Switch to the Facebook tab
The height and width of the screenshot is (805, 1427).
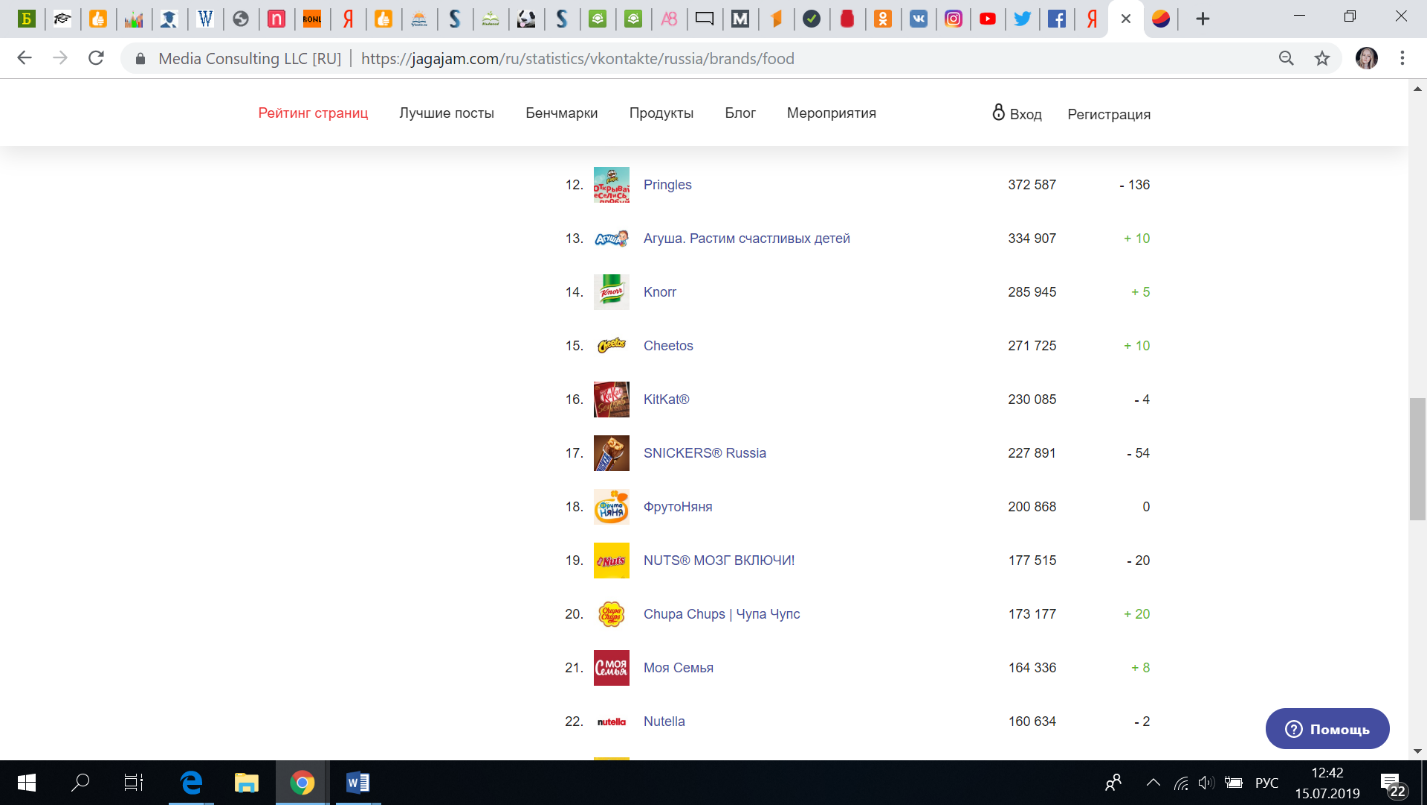(1056, 19)
